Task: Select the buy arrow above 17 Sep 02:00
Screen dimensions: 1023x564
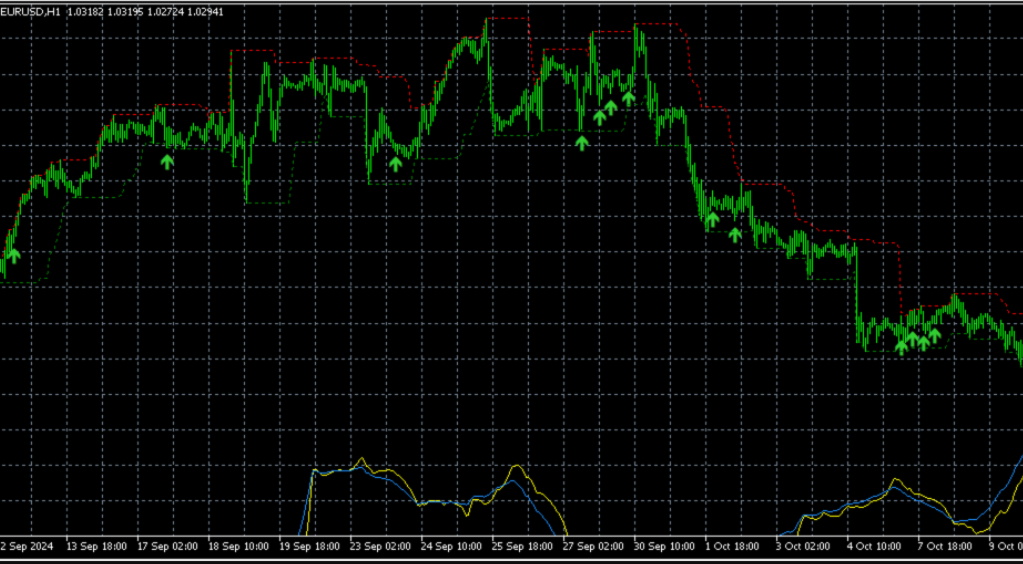Action: coord(168,162)
